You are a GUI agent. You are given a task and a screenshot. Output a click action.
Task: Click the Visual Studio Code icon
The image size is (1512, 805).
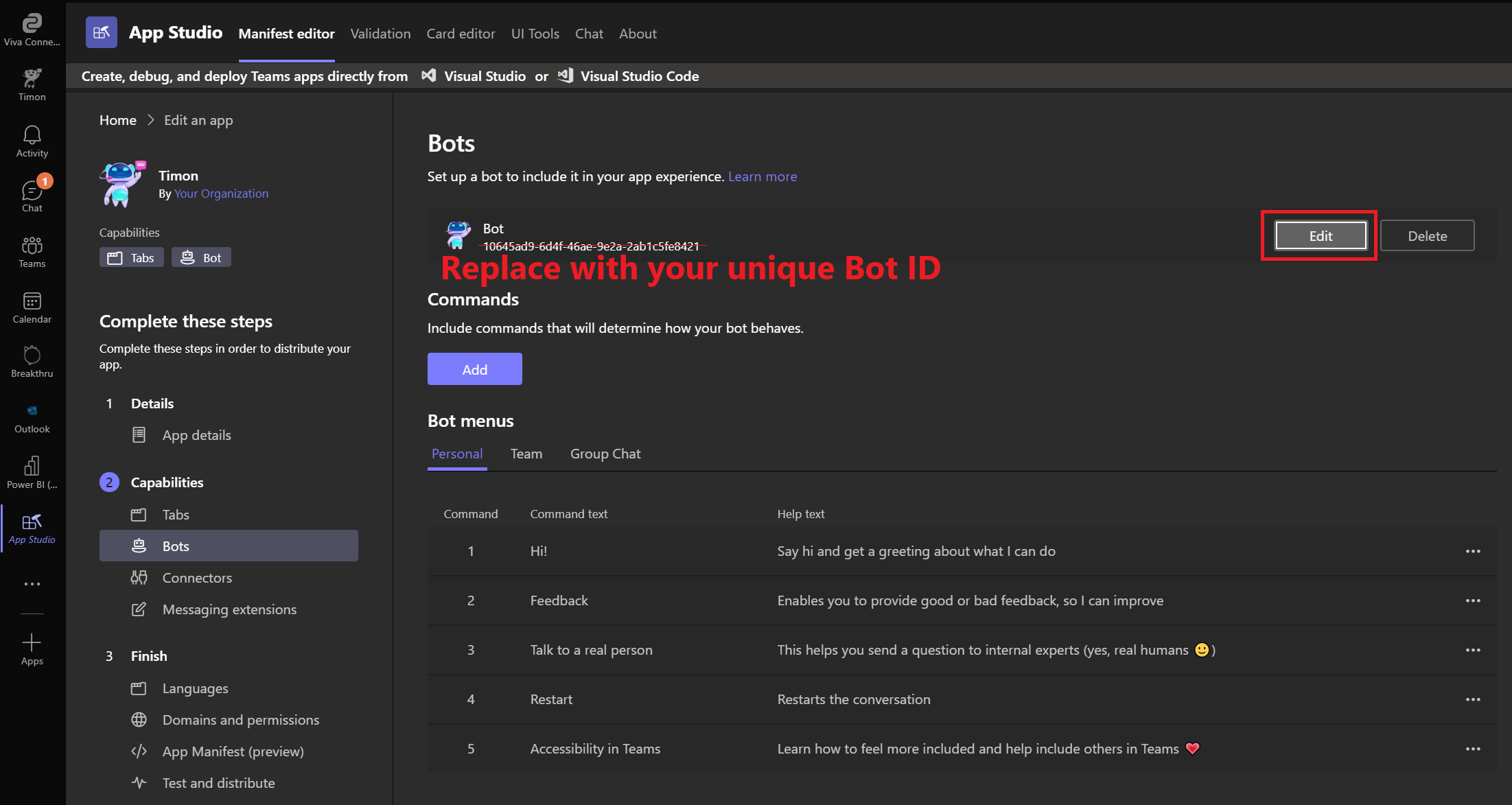tap(566, 75)
